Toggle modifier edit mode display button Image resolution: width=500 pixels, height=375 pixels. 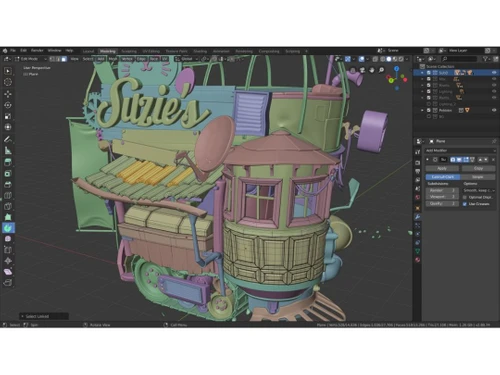click(x=466, y=160)
